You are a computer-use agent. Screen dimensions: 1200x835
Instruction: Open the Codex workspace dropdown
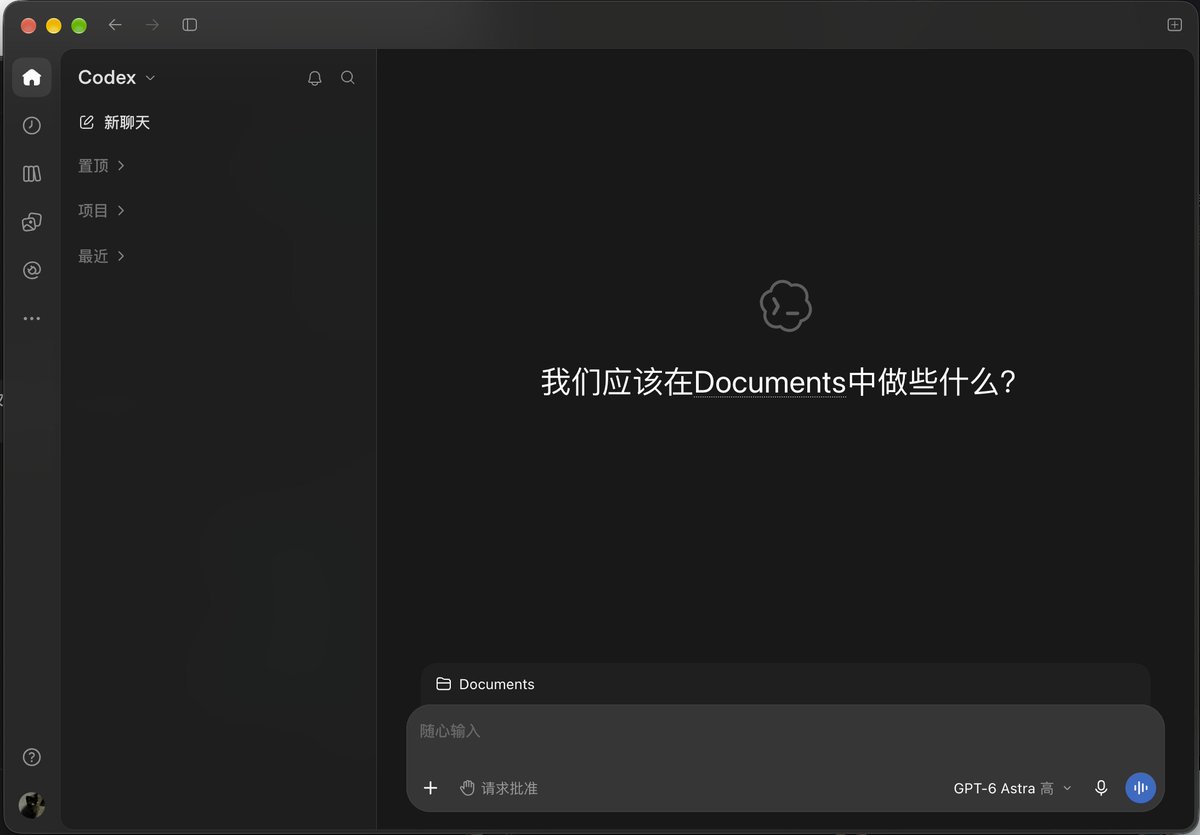pyautogui.click(x=117, y=77)
